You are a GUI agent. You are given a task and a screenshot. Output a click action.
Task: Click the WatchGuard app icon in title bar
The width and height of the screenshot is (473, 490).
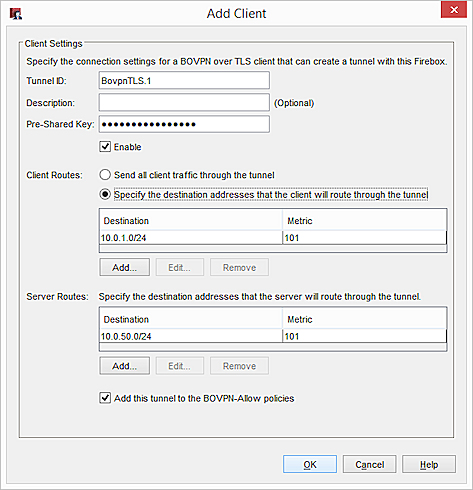coord(16,14)
